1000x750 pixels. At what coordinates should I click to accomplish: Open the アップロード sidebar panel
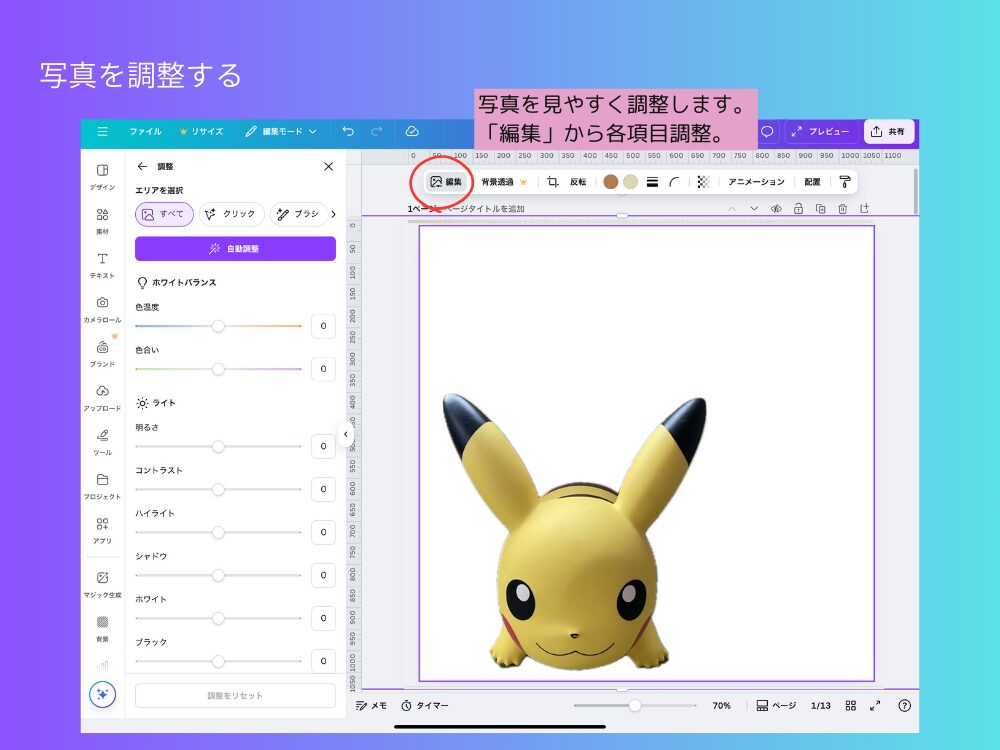(x=102, y=397)
